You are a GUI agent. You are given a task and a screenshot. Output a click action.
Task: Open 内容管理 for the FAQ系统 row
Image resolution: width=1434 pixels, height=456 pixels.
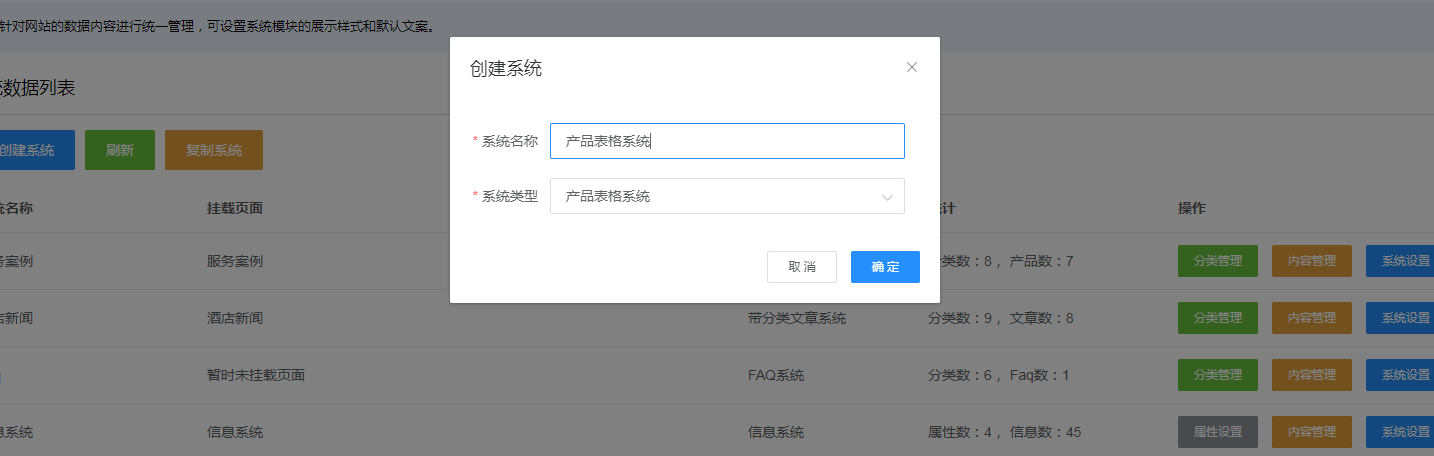(1311, 375)
